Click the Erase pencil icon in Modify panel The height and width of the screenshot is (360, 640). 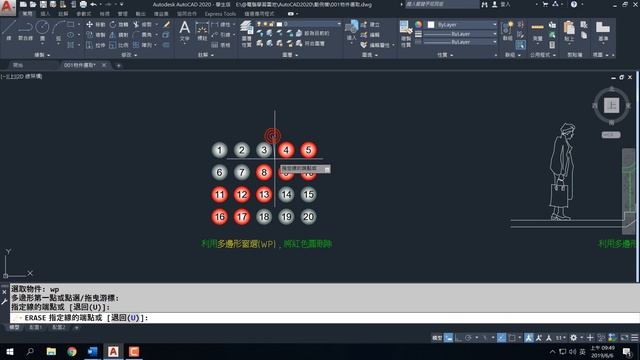click(167, 24)
